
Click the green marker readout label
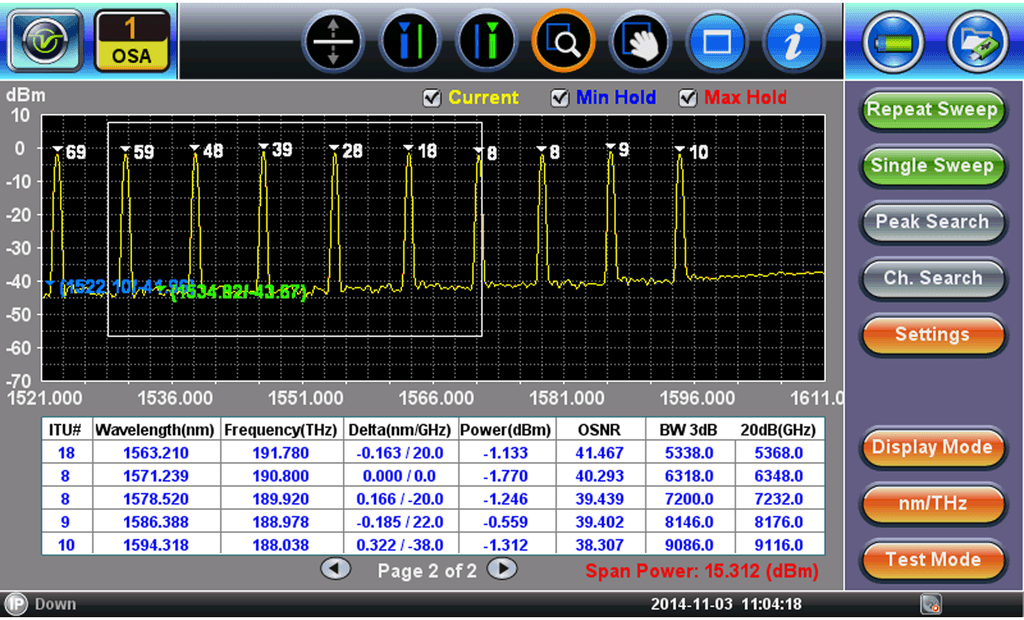tap(238, 293)
